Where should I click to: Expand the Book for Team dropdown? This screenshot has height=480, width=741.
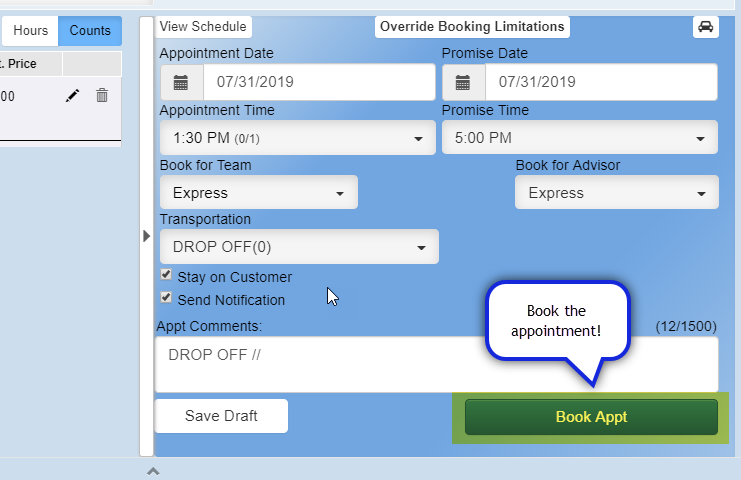point(258,193)
